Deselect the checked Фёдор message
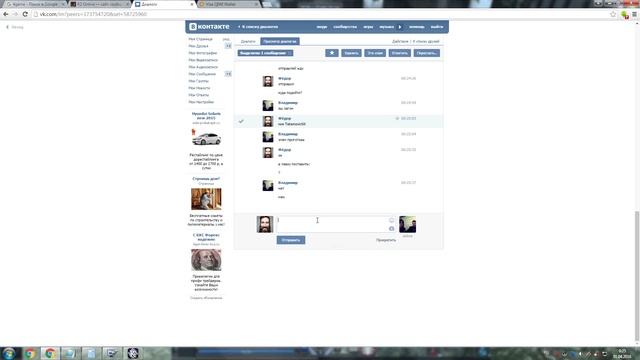Screen dimensions: 640x360 point(241,121)
